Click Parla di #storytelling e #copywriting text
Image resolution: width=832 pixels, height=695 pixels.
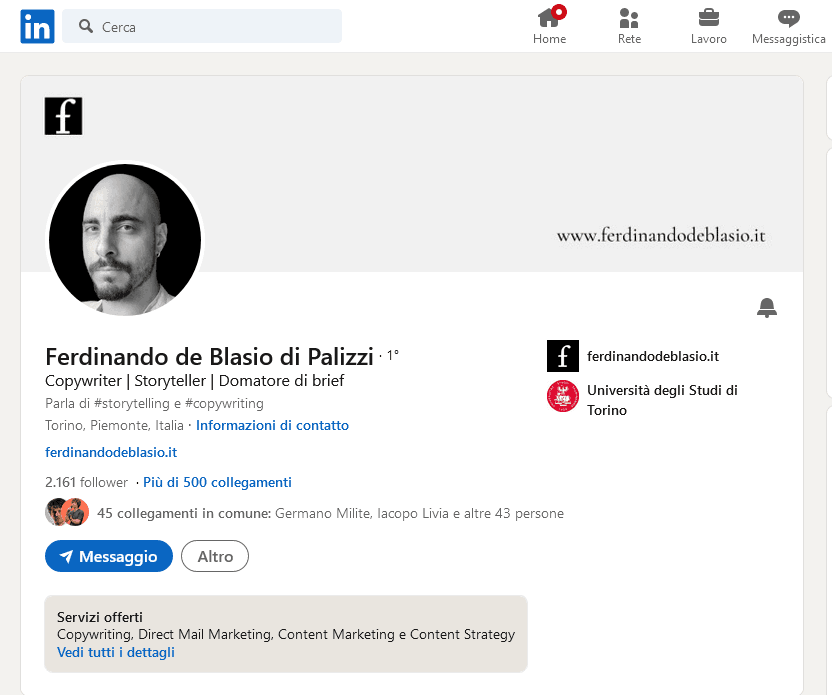[154, 404]
